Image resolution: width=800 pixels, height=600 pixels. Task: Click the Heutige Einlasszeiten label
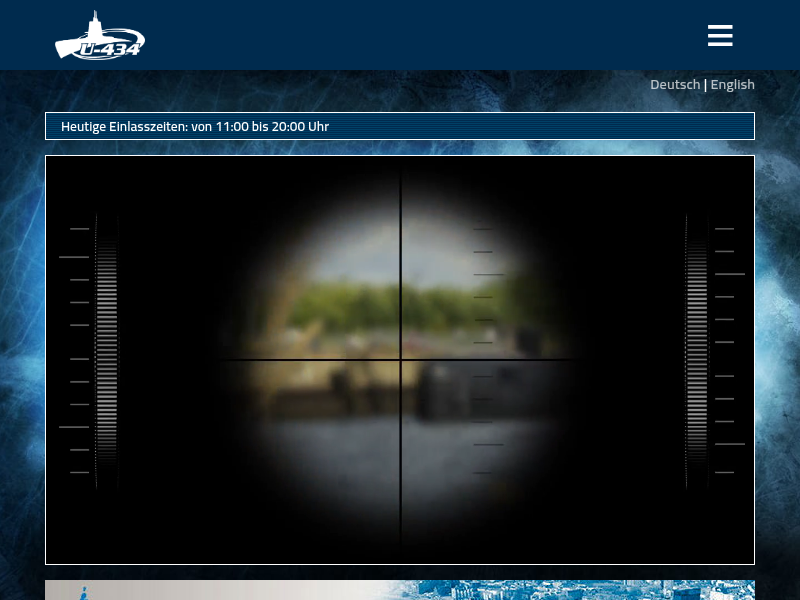point(124,127)
